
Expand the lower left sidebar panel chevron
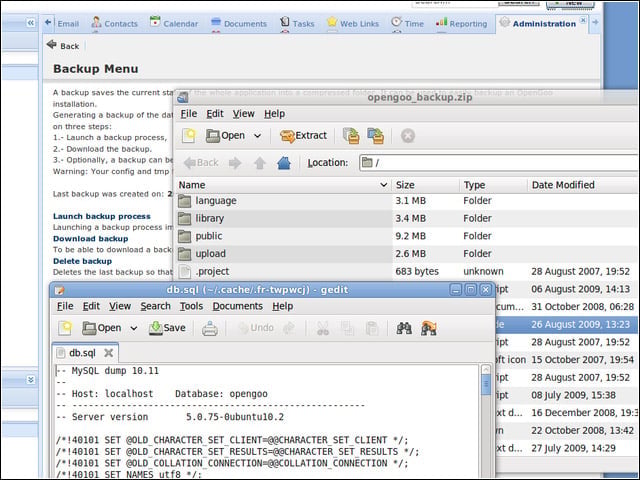click(31, 380)
